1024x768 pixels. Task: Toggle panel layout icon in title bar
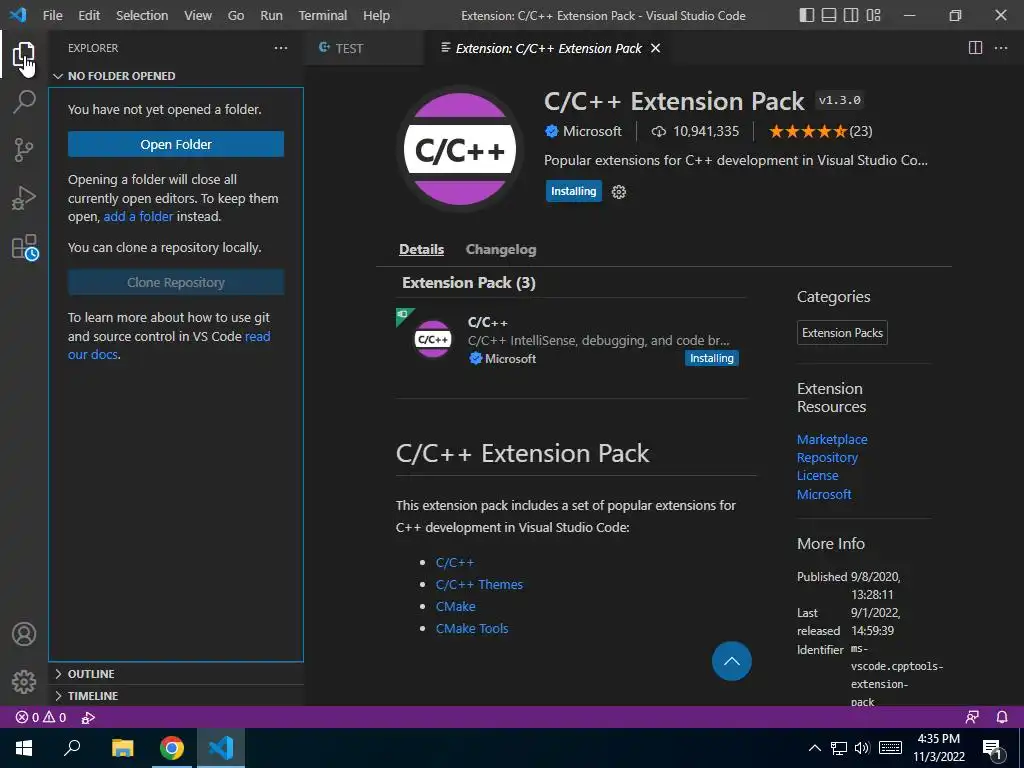coord(829,15)
